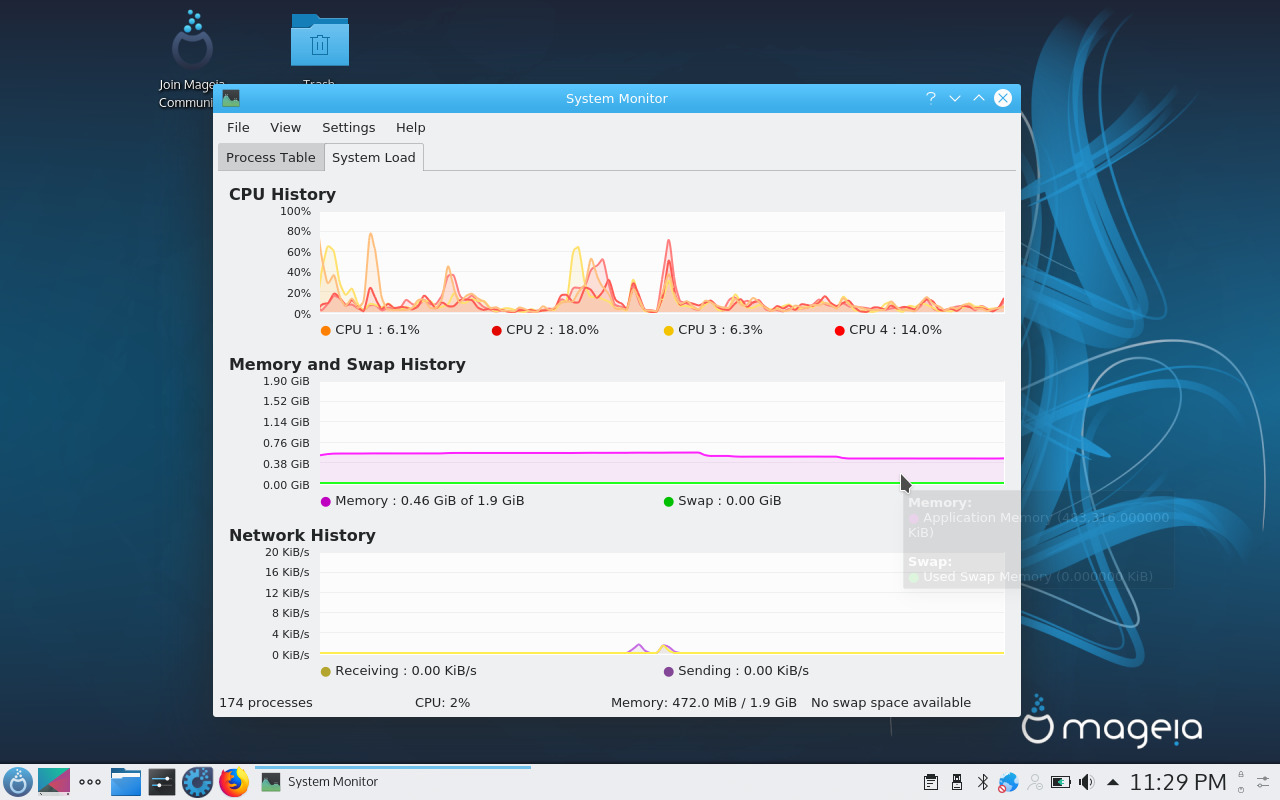Click the help question mark button

tap(930, 98)
